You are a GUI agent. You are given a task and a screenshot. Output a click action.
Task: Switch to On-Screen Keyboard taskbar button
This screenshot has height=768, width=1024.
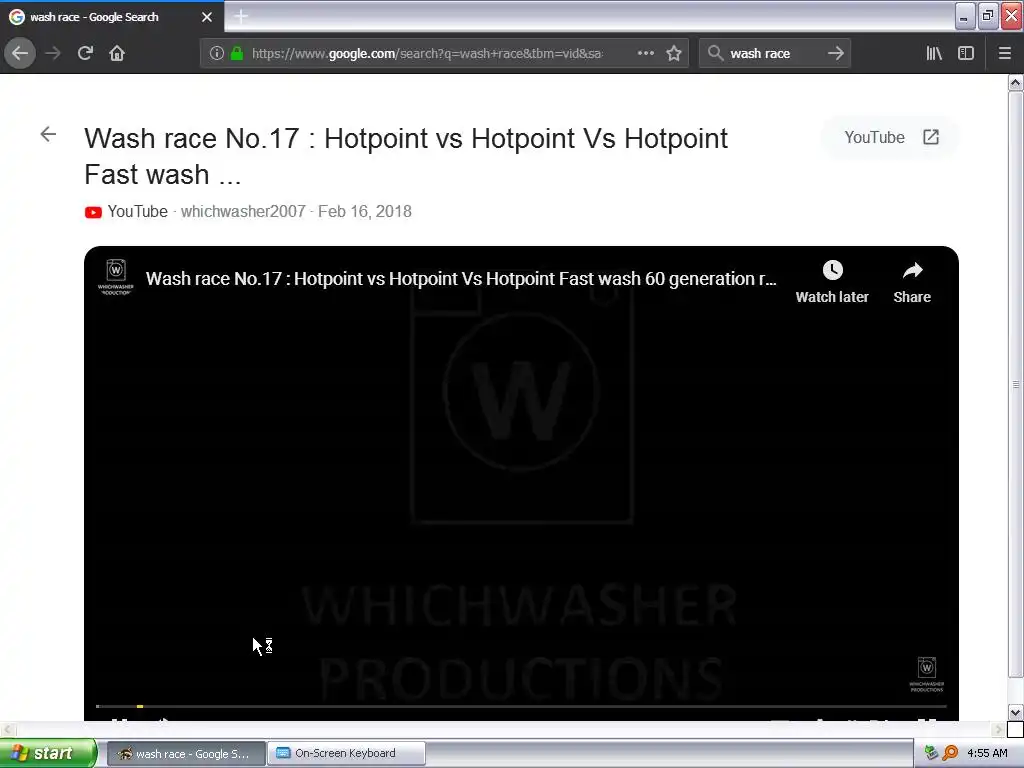point(347,754)
